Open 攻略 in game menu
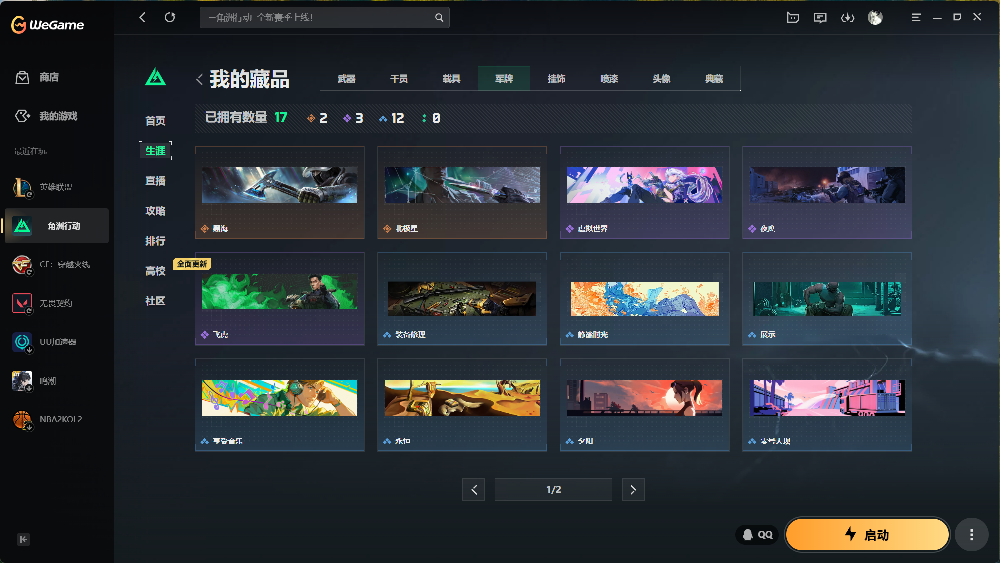This screenshot has width=1000, height=563. [155, 210]
